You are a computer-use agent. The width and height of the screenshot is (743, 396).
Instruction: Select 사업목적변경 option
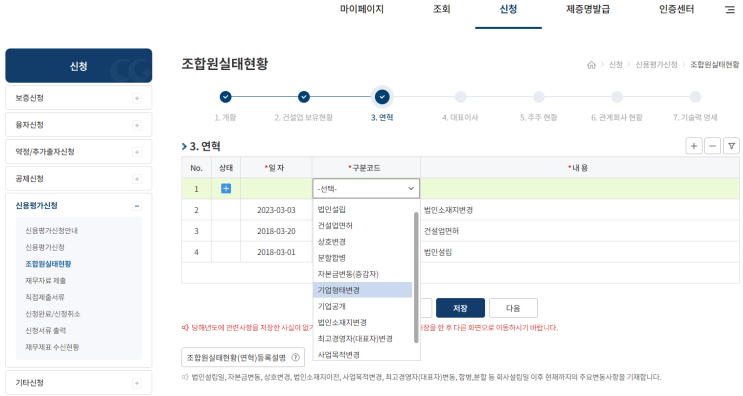pyautogui.click(x=362, y=354)
